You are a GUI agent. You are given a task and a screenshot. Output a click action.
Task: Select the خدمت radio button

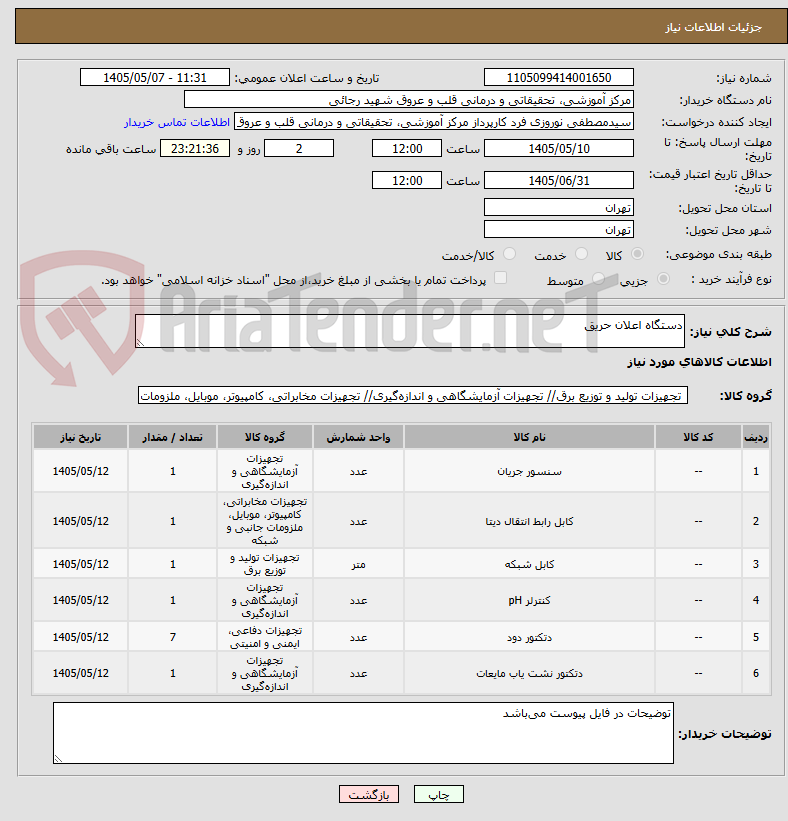(x=581, y=254)
